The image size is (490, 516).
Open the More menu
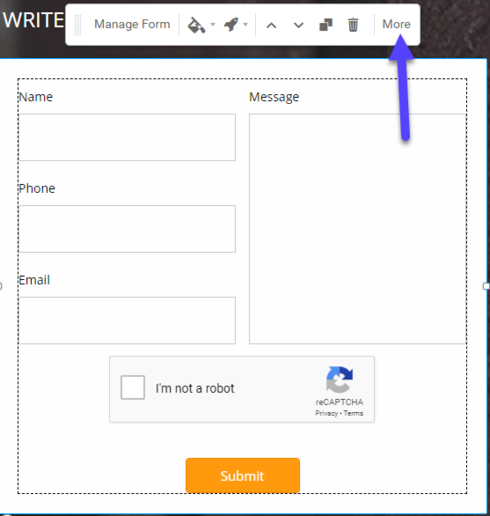pos(396,24)
